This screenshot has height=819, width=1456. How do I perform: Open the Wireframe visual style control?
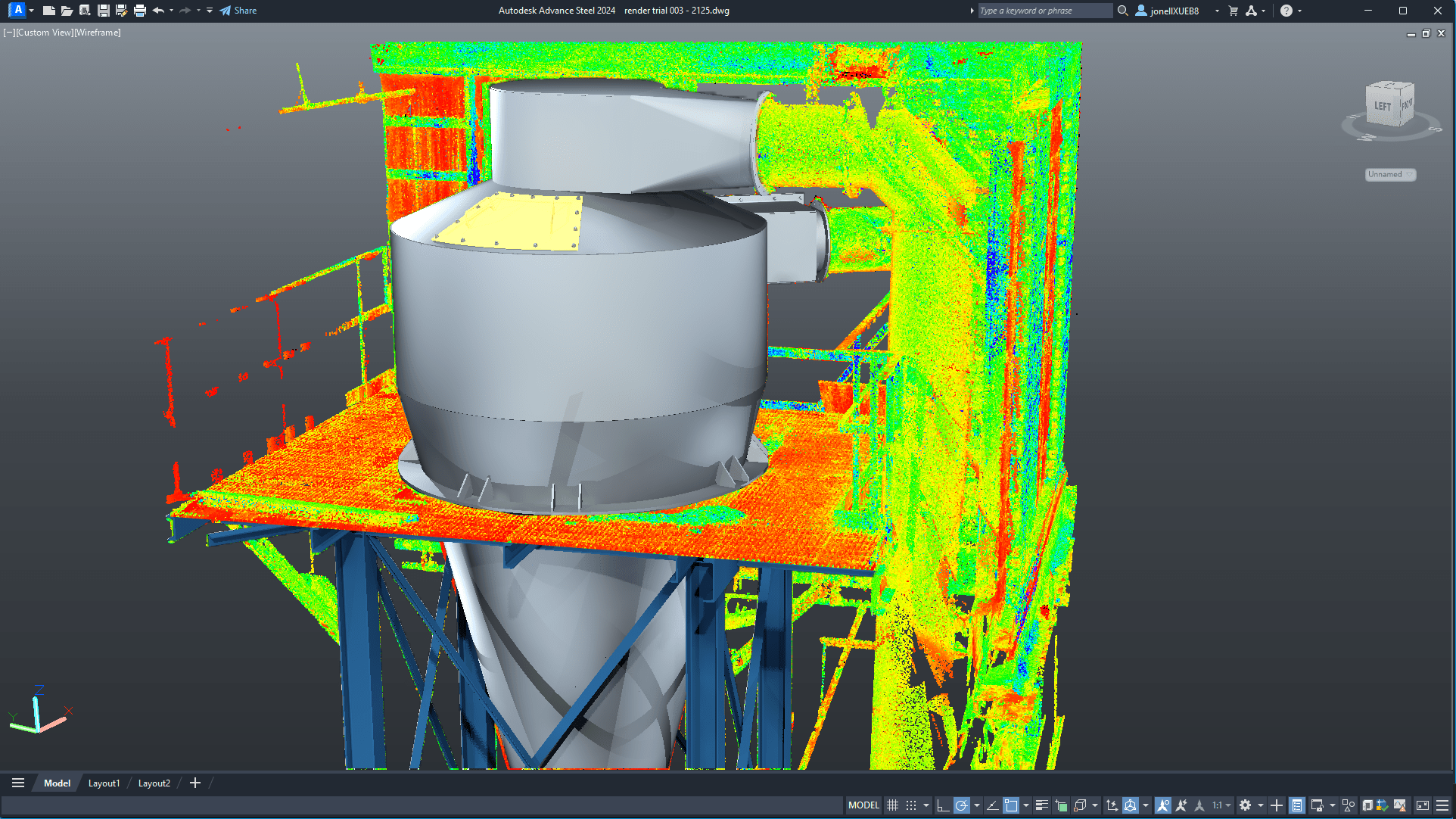coord(98,33)
